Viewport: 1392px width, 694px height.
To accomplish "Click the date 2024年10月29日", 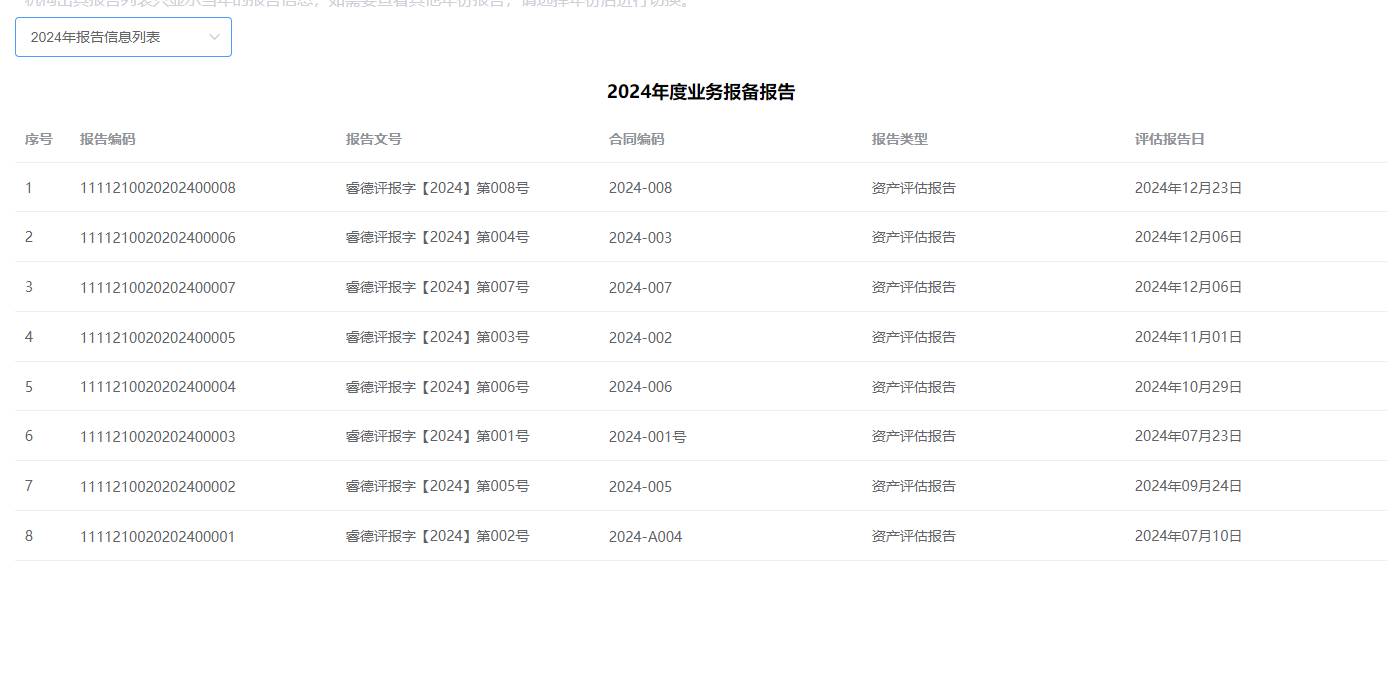I will (x=1188, y=387).
